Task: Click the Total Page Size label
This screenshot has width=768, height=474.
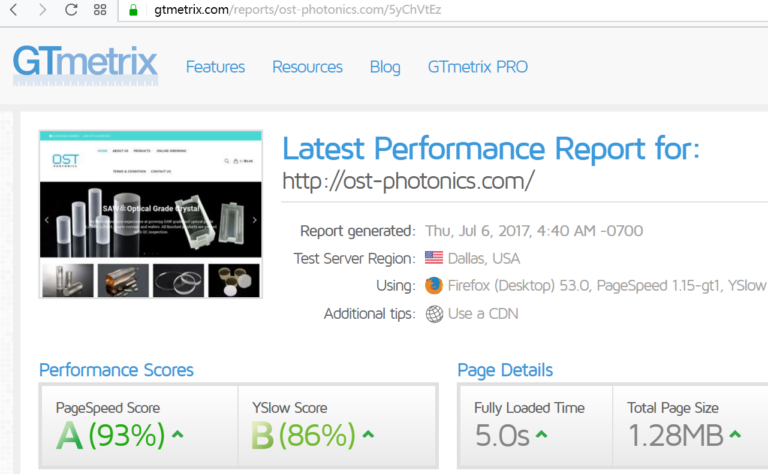Action: (673, 408)
